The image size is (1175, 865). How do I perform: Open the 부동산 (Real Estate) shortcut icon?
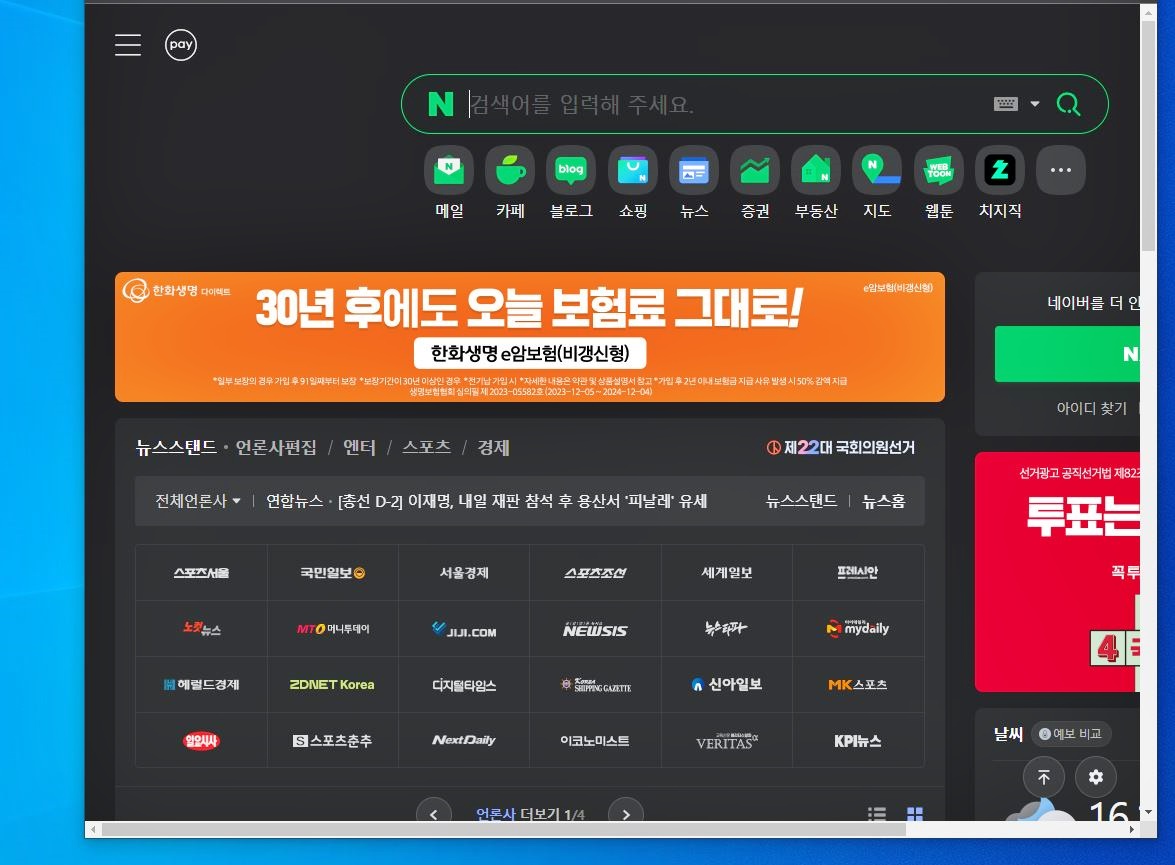pyautogui.click(x=816, y=170)
